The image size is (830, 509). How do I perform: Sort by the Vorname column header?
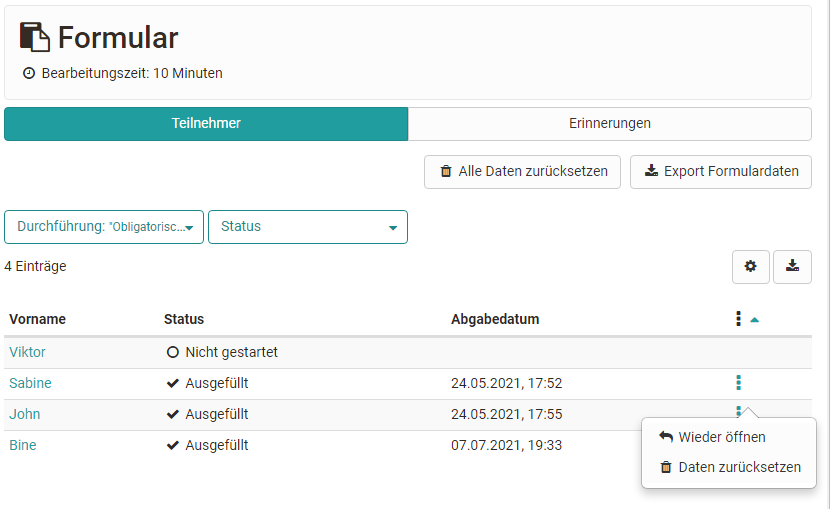tap(38, 319)
